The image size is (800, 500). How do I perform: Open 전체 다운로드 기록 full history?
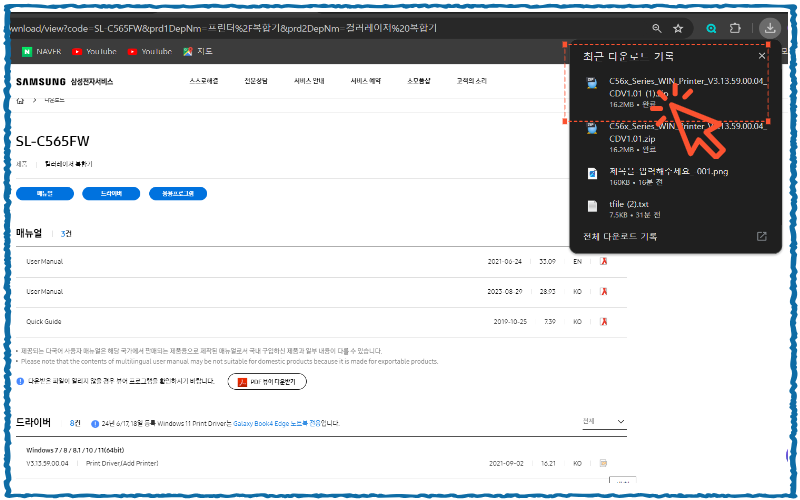click(620, 236)
